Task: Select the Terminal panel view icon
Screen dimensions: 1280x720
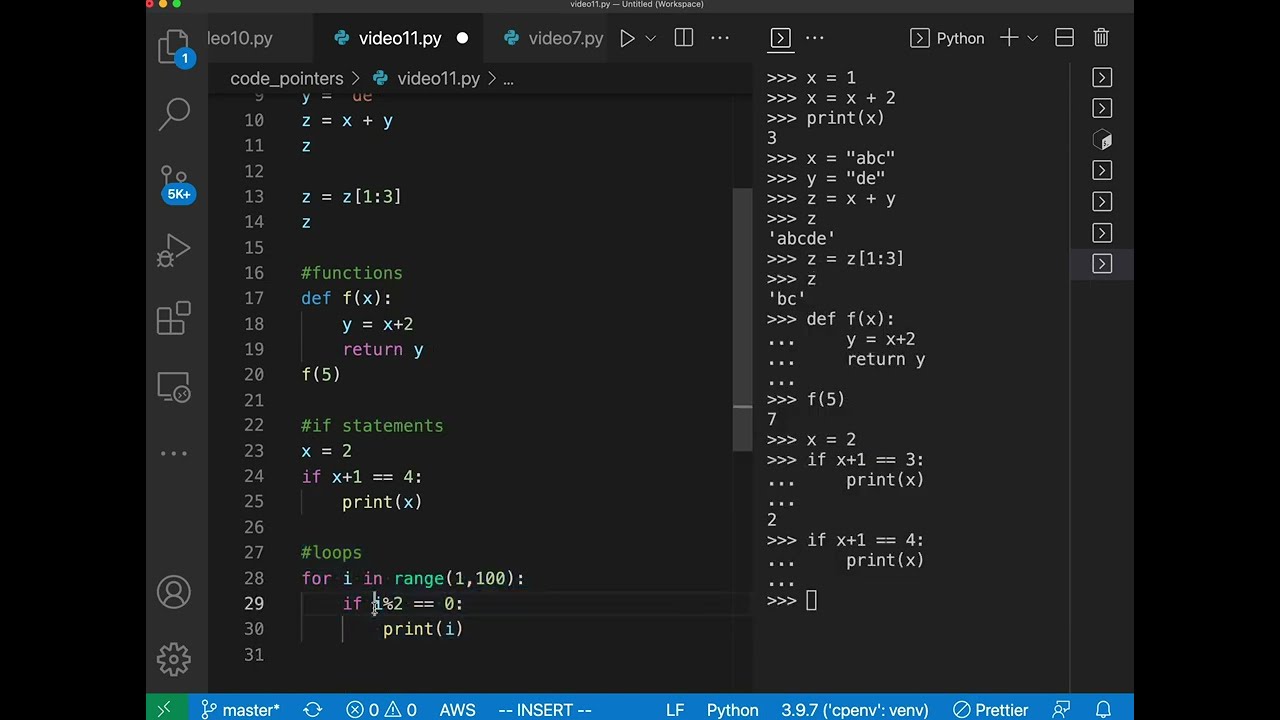Action: click(781, 38)
